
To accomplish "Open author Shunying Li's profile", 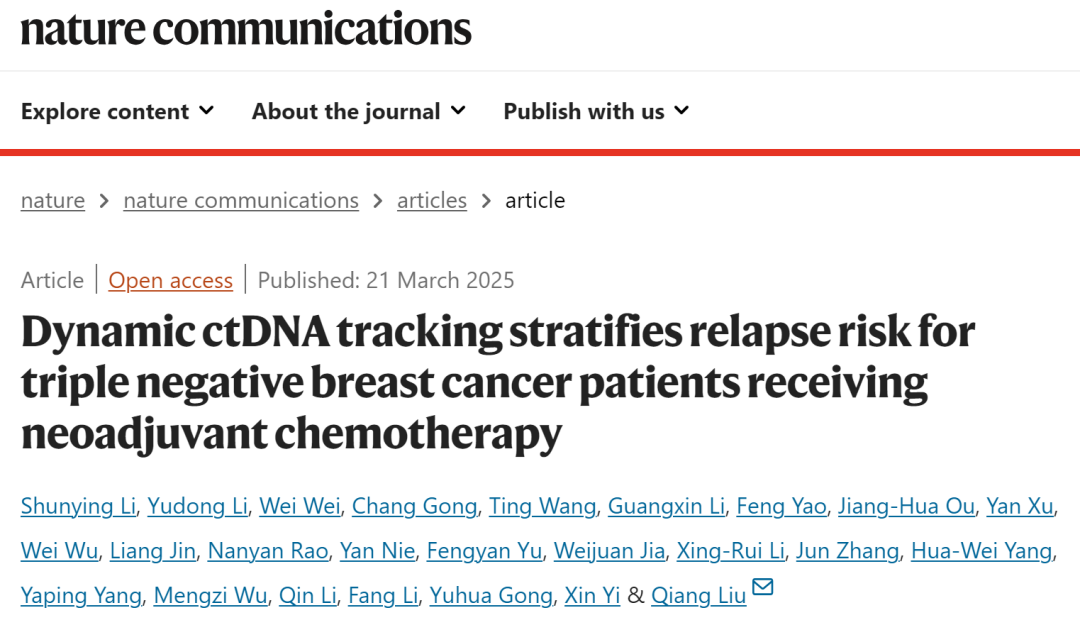I will 78,506.
